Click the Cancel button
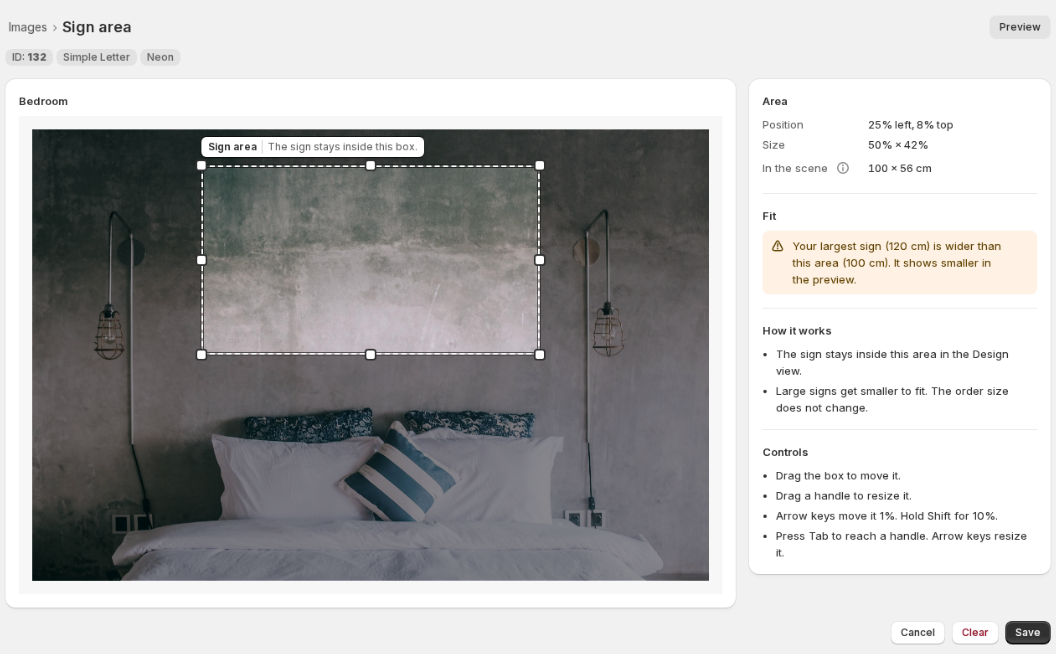This screenshot has height=654, width=1056. 917,632
